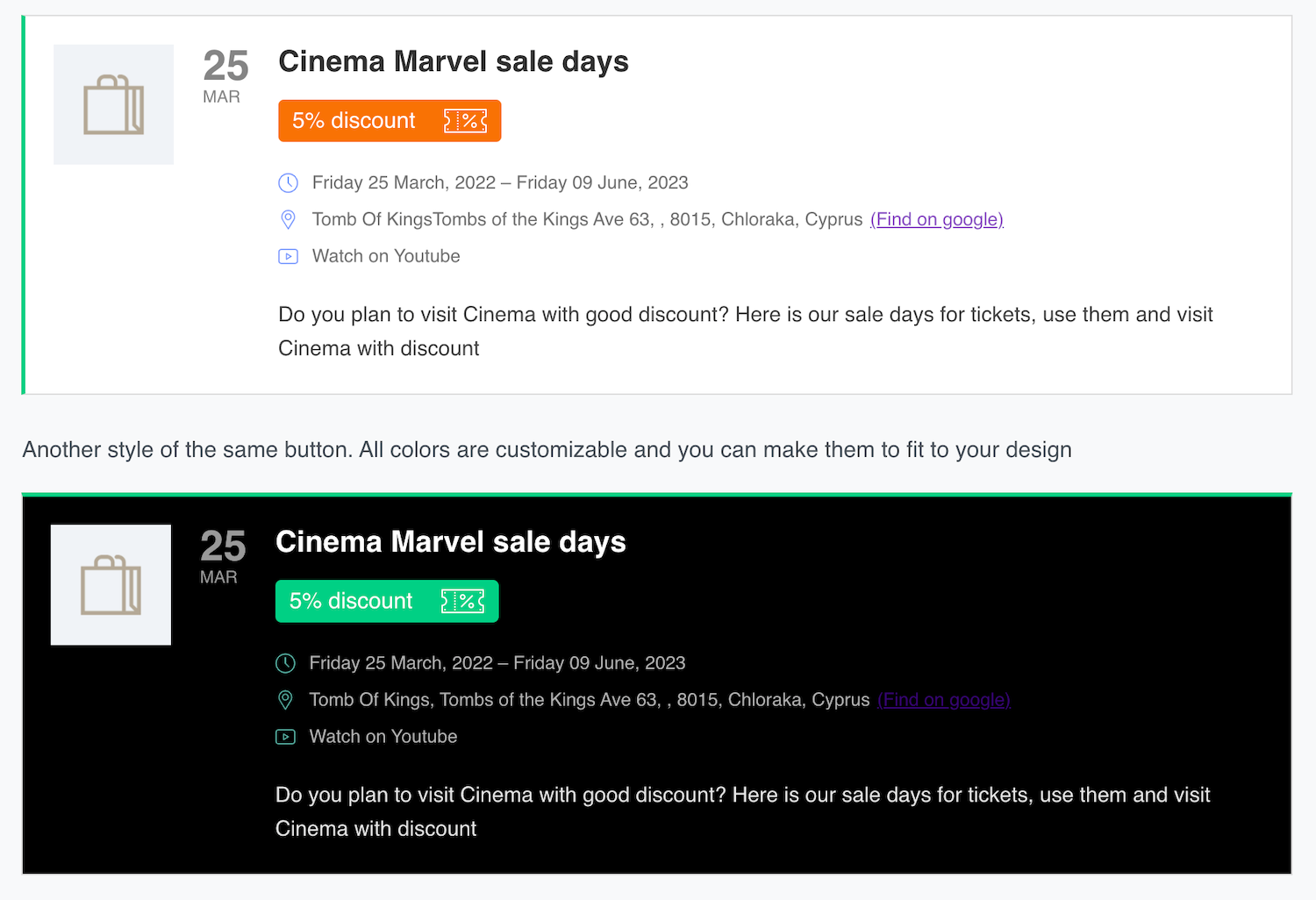Click the coupon icon in the orange button
The height and width of the screenshot is (900, 1316).
(x=465, y=121)
